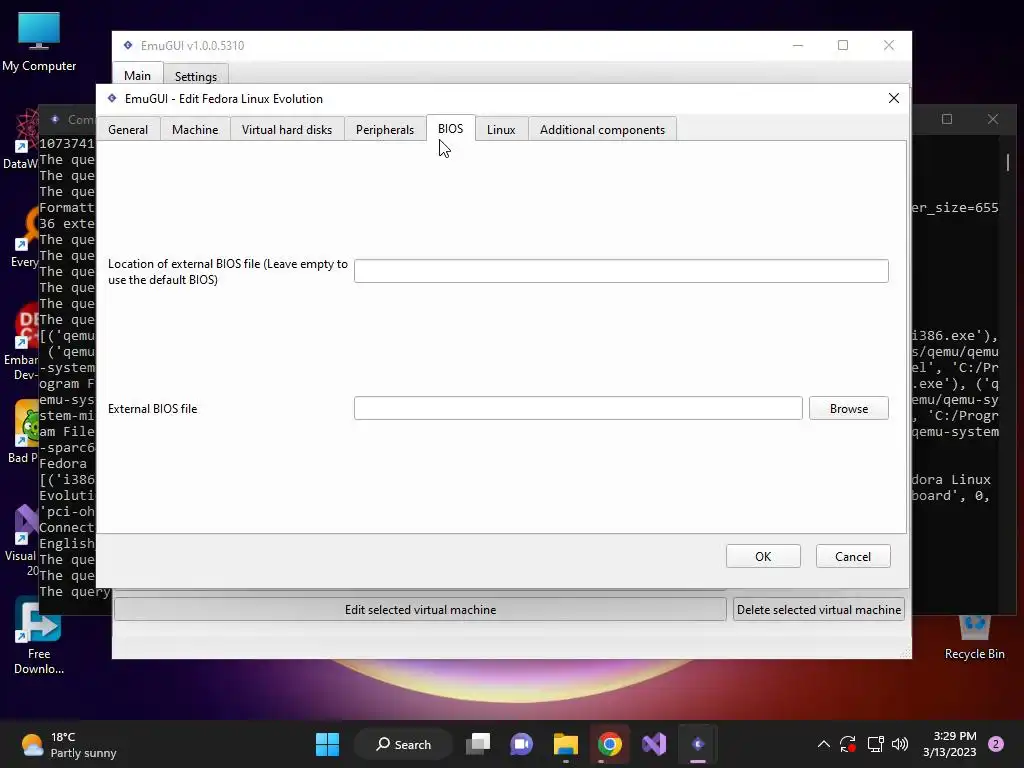Go to the Peripherals tab
1024x768 pixels.
[385, 129]
